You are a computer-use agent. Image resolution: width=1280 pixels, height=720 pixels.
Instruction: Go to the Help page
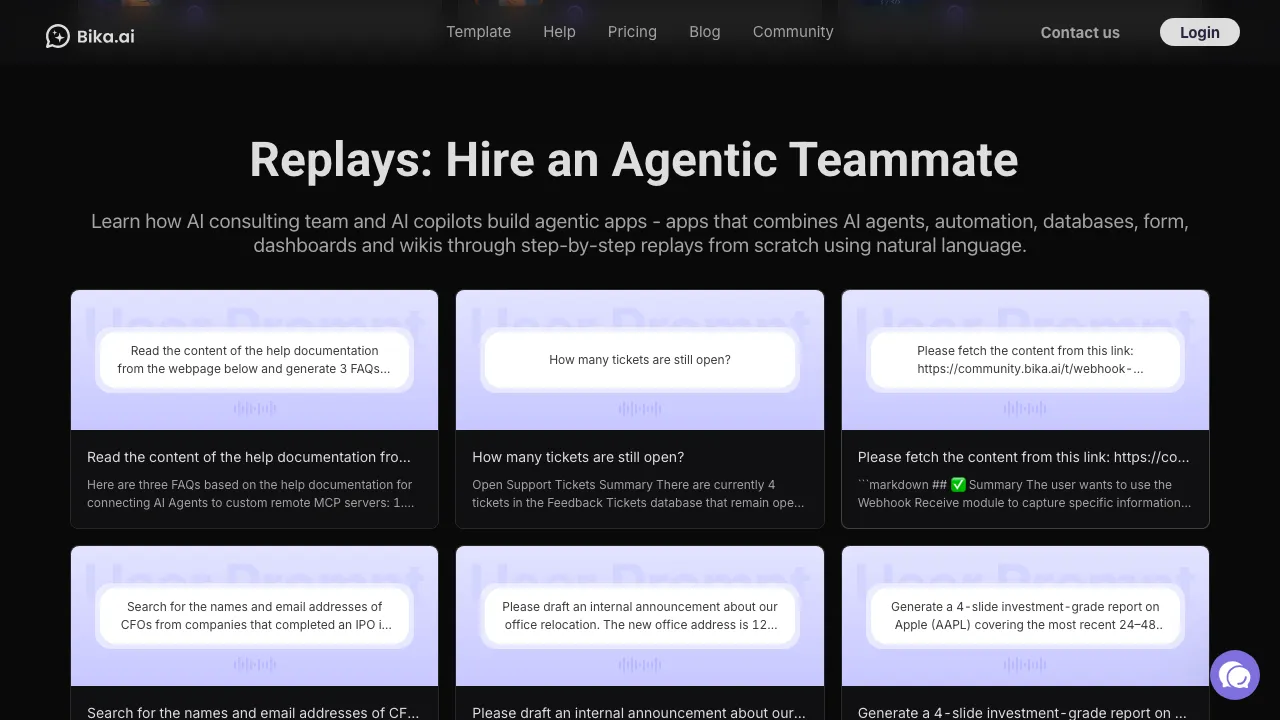[x=559, y=32]
